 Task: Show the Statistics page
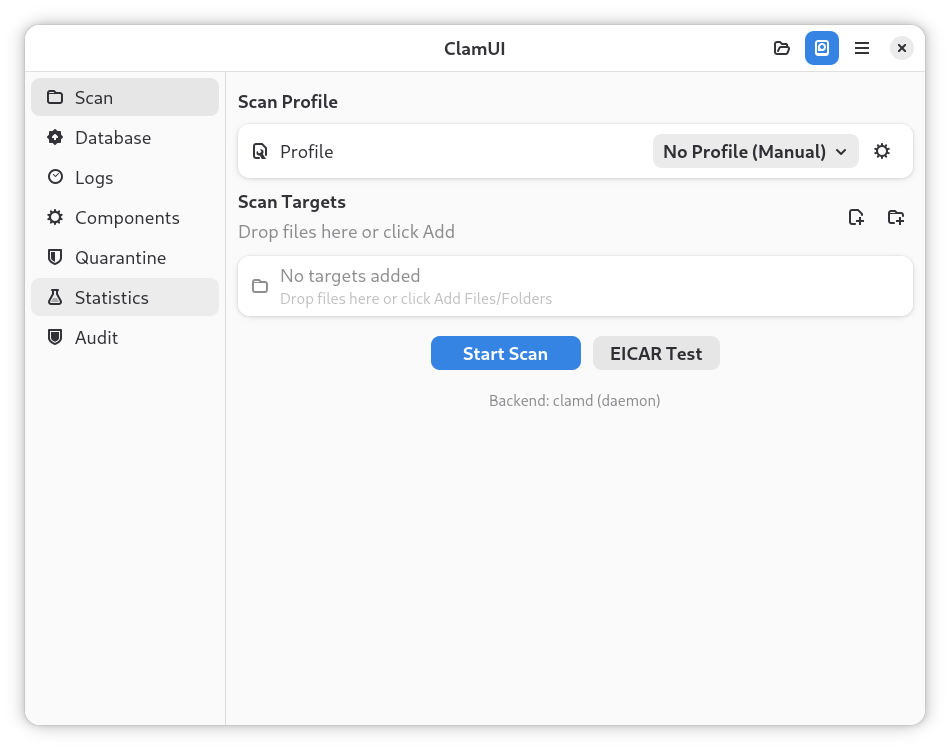coord(125,297)
